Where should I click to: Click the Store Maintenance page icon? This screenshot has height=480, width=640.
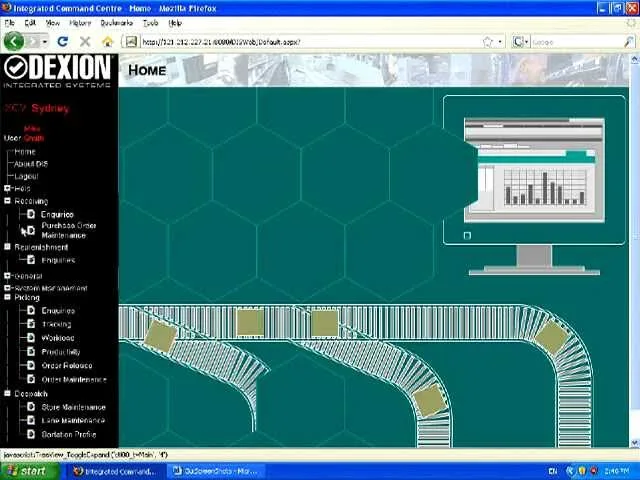coord(31,407)
